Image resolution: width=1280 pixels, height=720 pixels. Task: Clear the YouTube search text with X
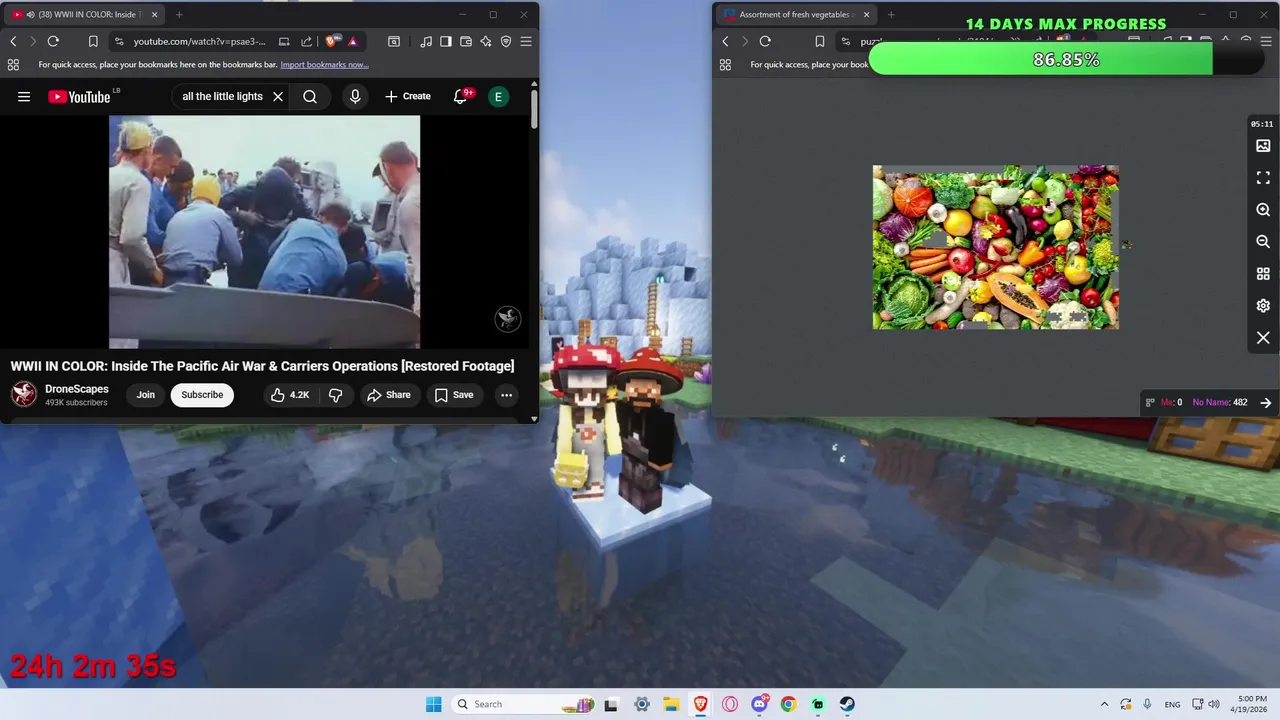(x=278, y=97)
